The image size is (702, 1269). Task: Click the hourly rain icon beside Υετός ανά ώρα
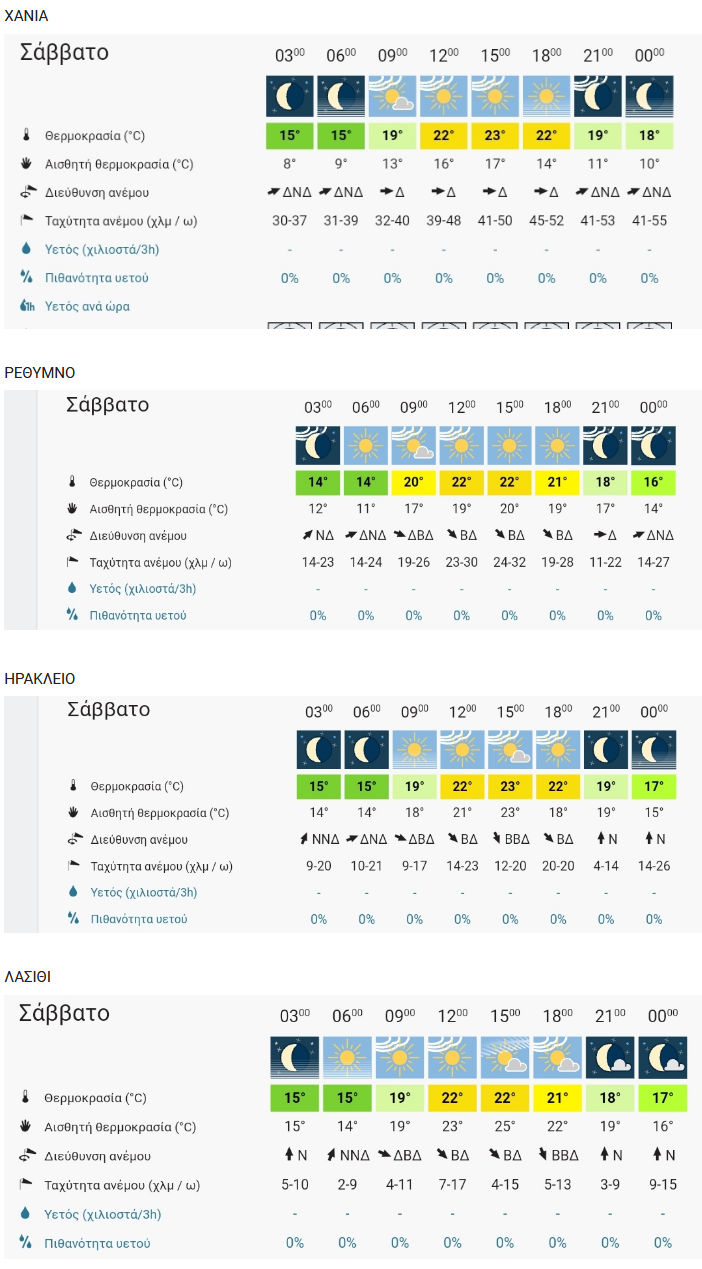(x=26, y=306)
